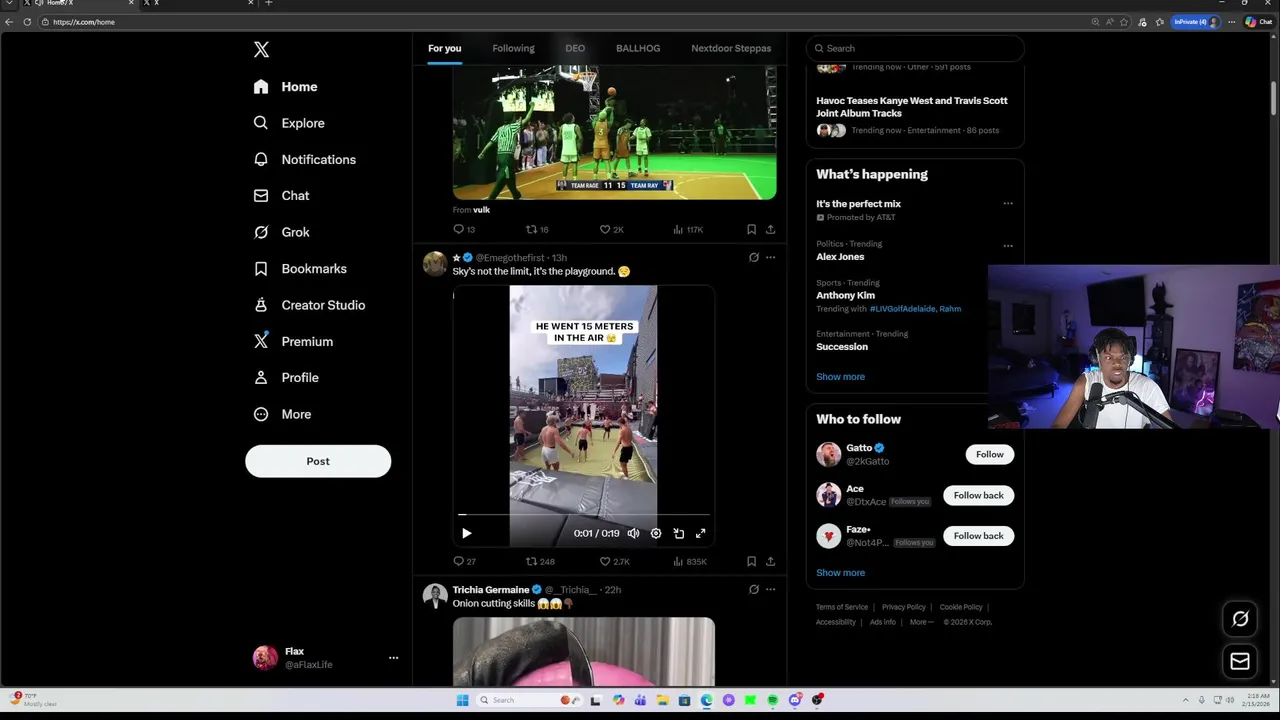This screenshot has width=1280, height=720.
Task: Open more options on Trichia Germaine post
Action: [x=770, y=589]
